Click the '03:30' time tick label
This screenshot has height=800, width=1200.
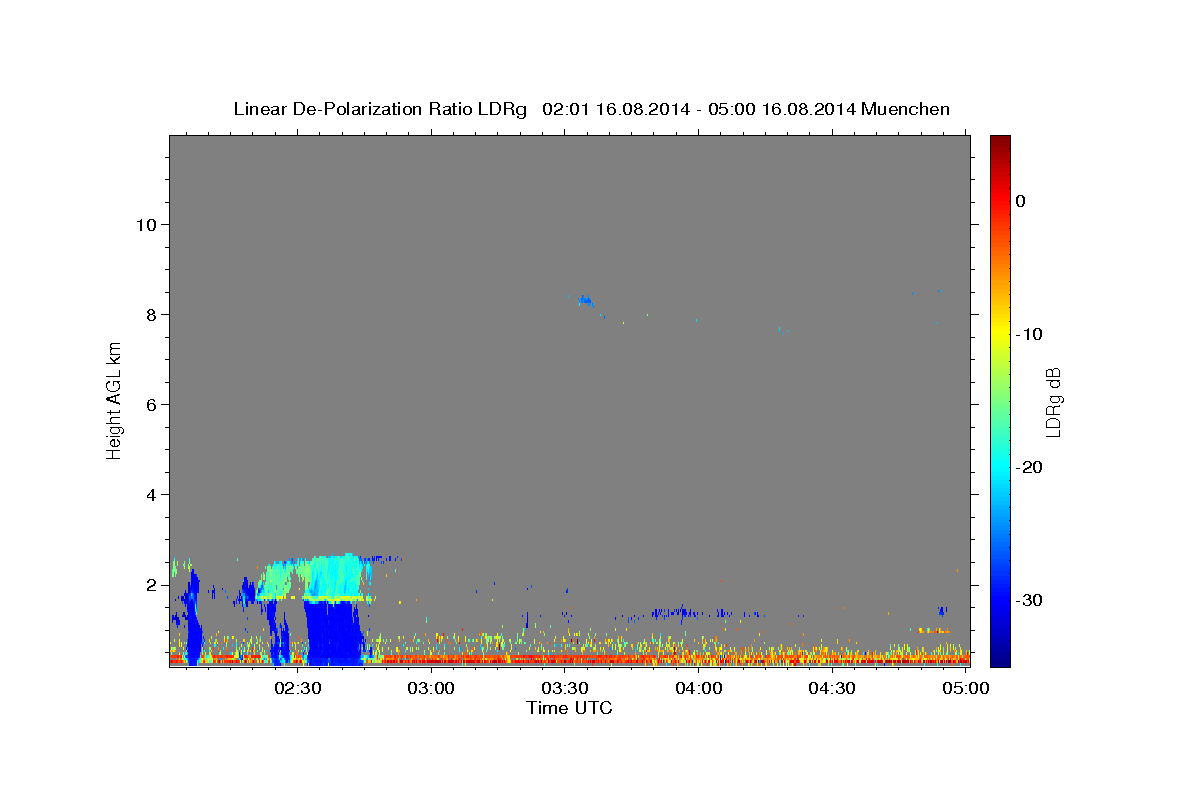pyautogui.click(x=565, y=688)
